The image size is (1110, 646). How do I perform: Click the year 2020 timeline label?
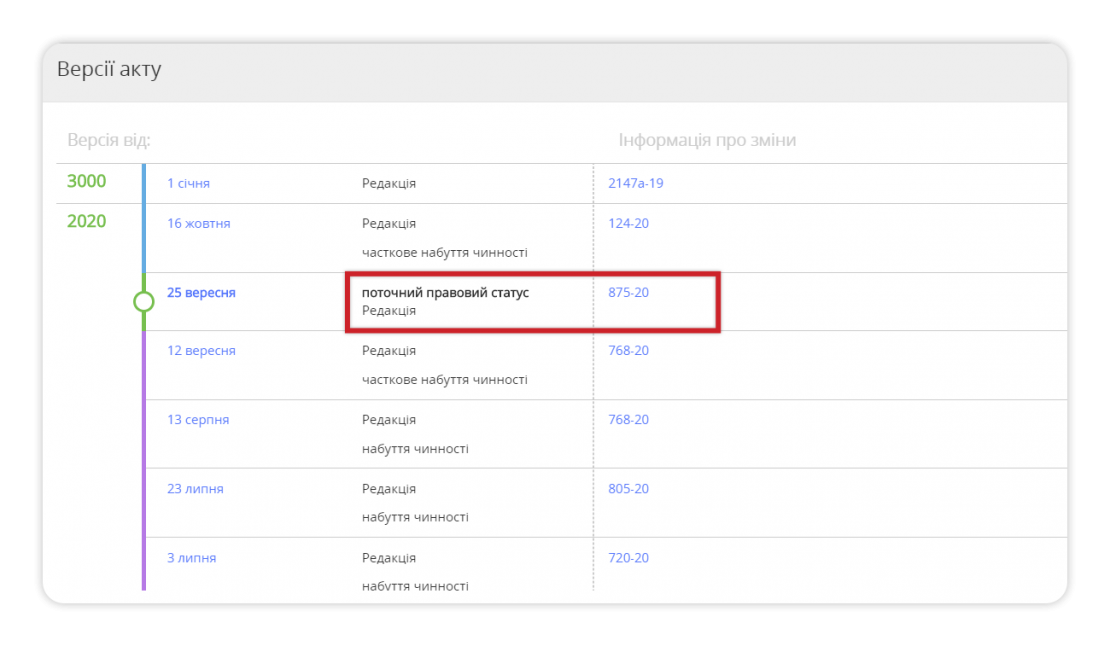point(85,221)
